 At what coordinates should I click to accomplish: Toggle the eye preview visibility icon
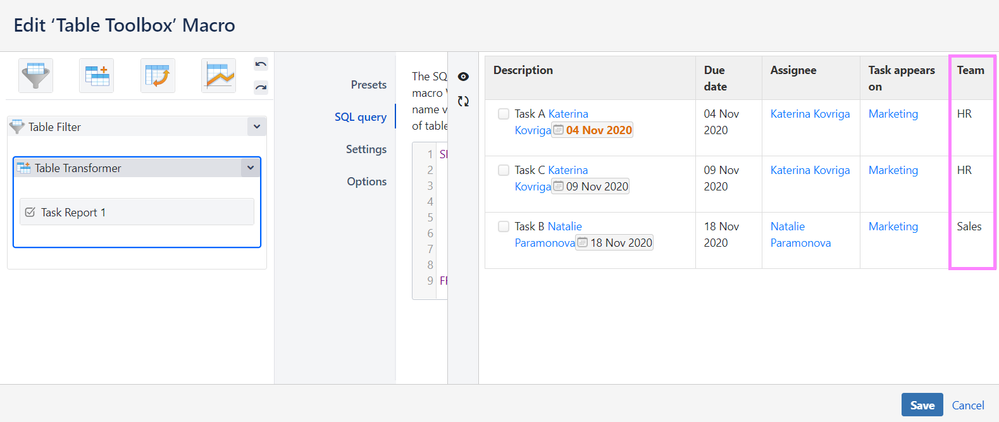coord(463,77)
